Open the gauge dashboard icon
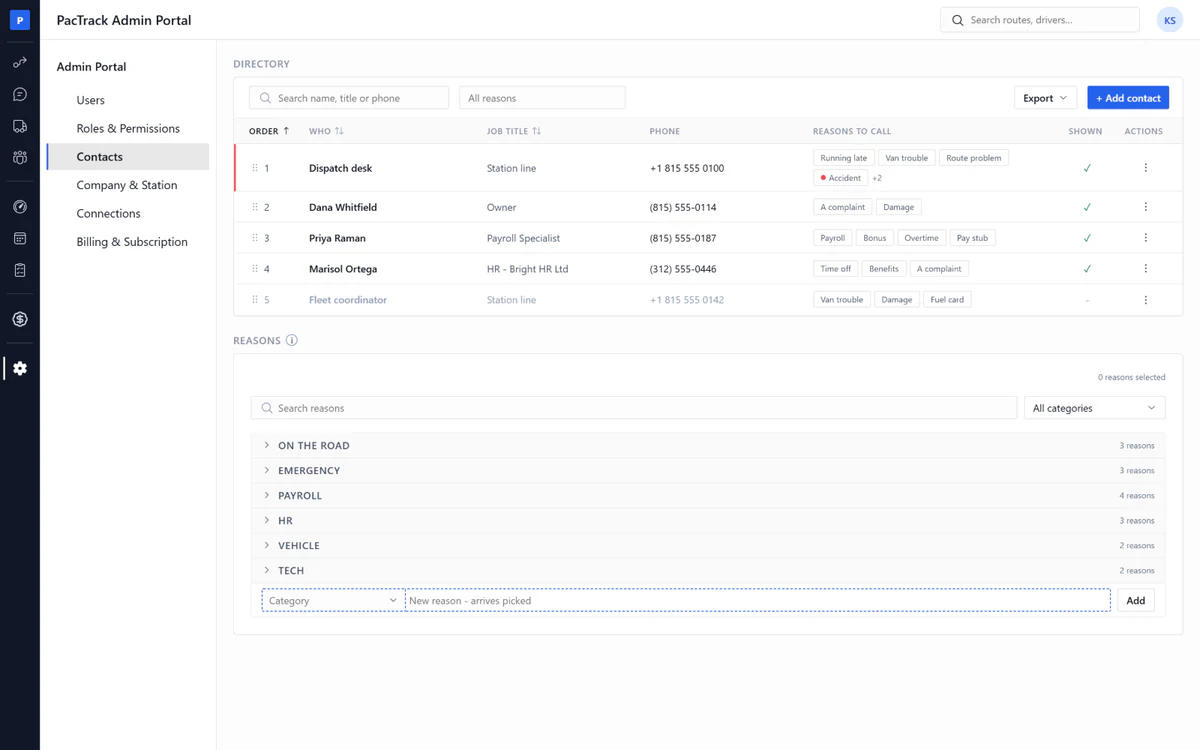 click(19, 207)
